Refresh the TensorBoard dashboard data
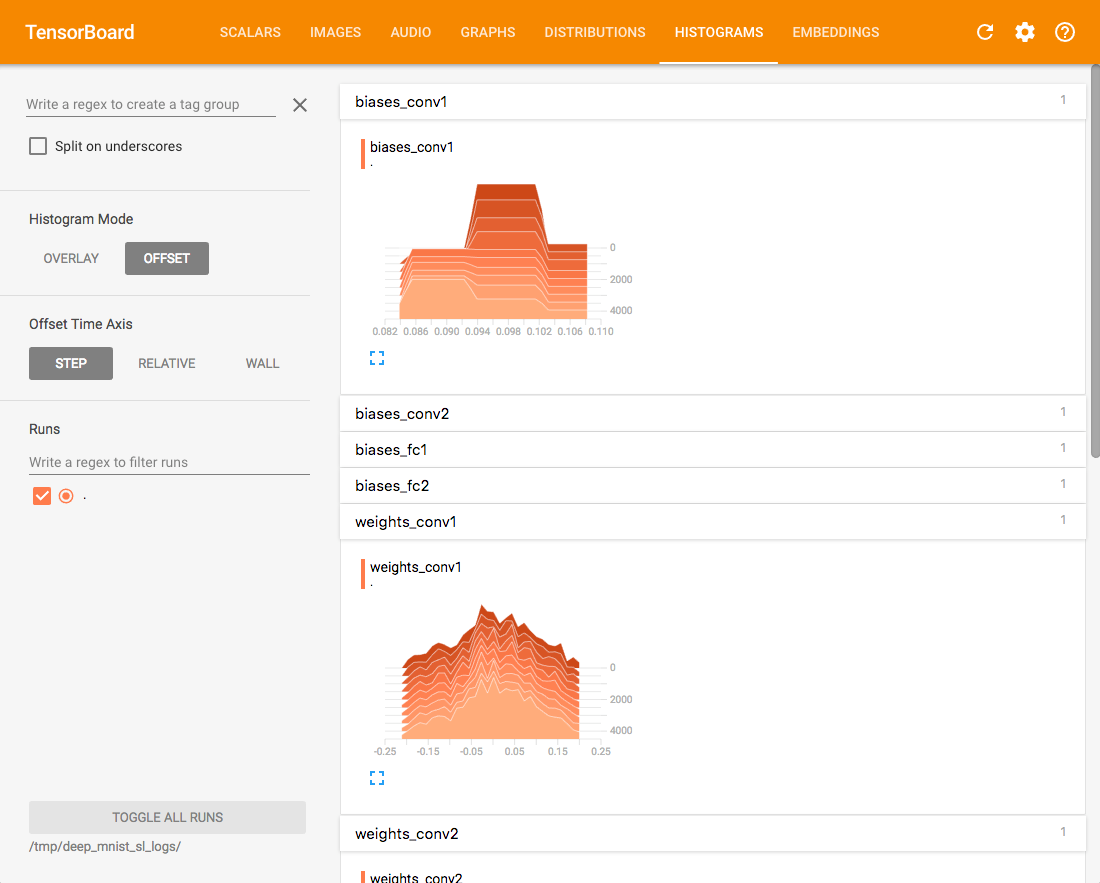Viewport: 1100px width, 883px height. tap(985, 32)
